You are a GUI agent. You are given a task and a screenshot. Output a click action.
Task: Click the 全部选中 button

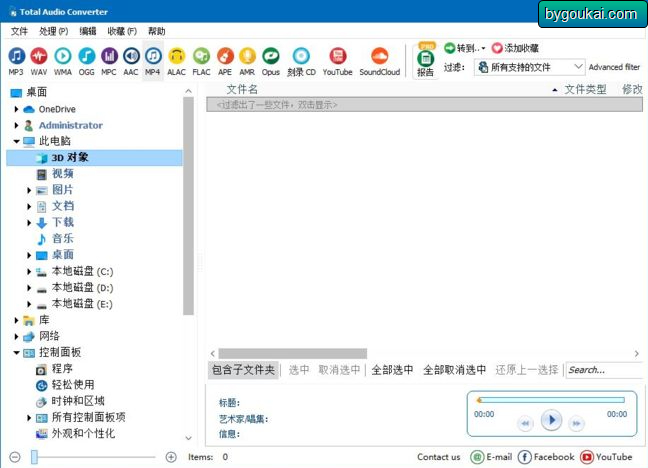point(392,370)
